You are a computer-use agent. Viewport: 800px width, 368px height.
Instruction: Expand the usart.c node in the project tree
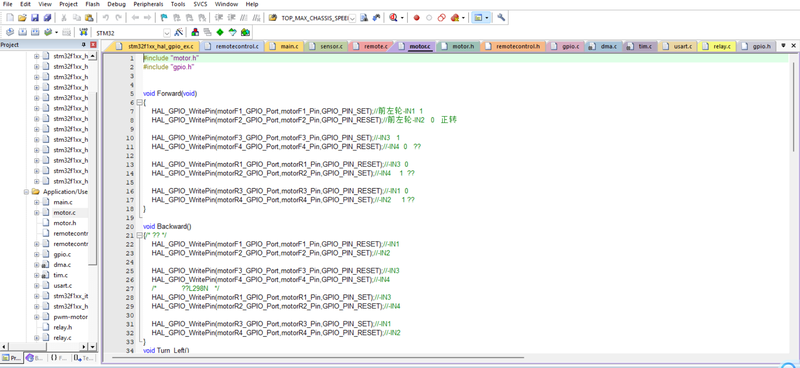[37, 286]
